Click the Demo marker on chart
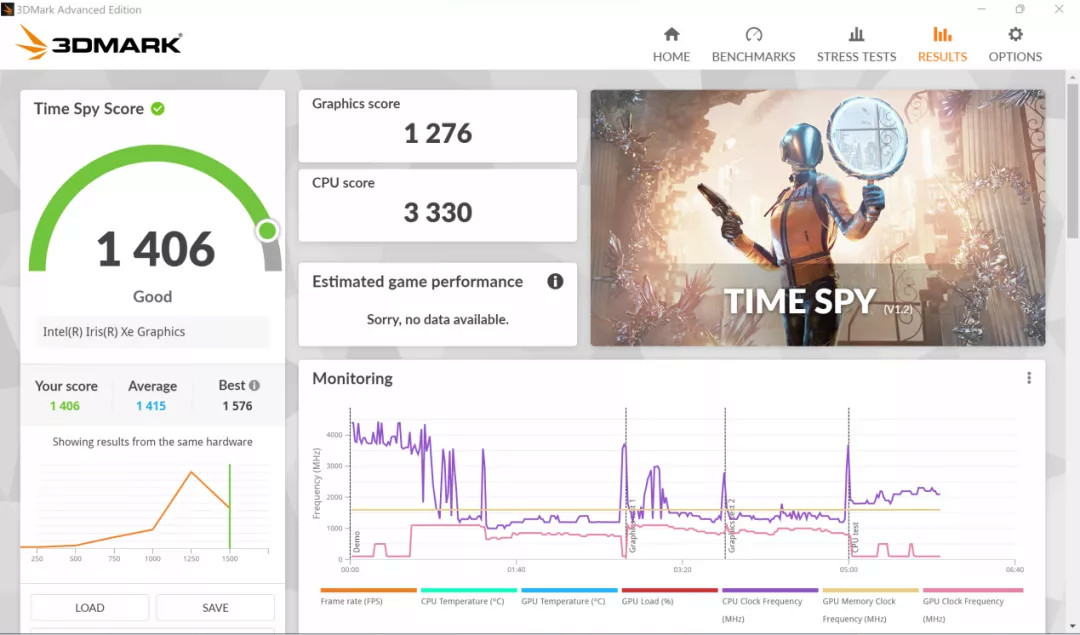Screen dimensions: 1080x635 pyautogui.click(x=357, y=542)
